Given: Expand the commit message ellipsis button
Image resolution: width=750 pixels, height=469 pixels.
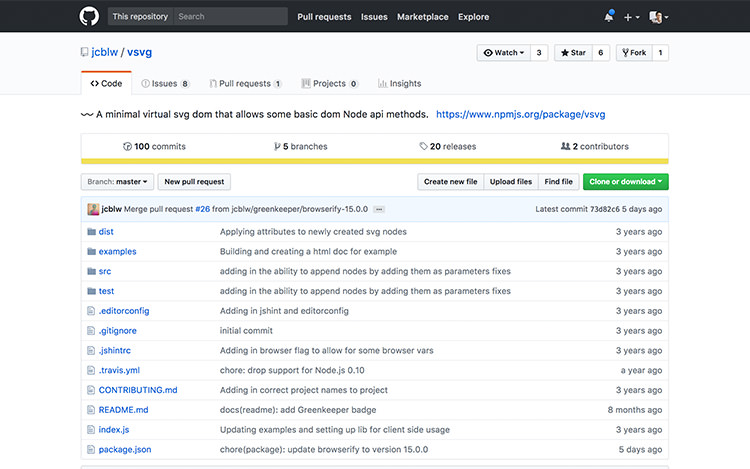Looking at the screenshot, I should [x=379, y=209].
